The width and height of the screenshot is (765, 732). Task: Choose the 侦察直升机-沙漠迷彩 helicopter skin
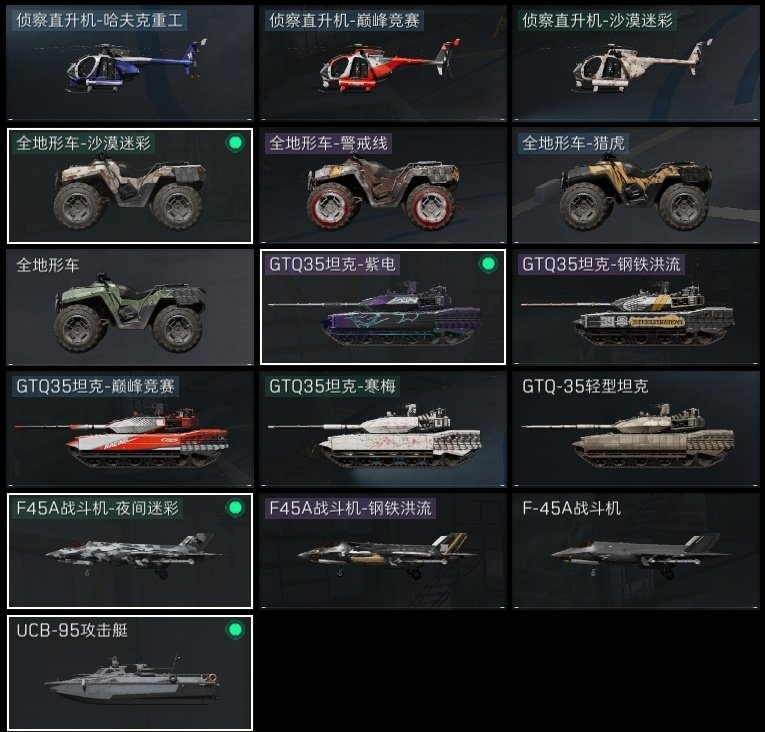636,63
